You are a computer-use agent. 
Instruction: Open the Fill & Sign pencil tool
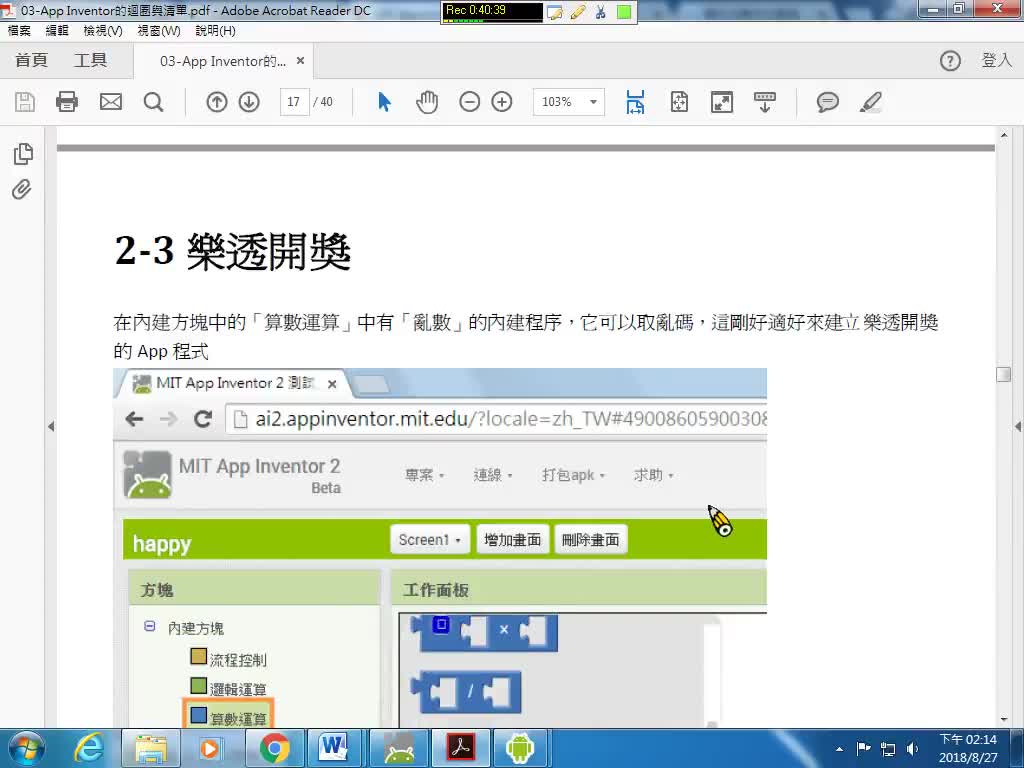point(870,101)
